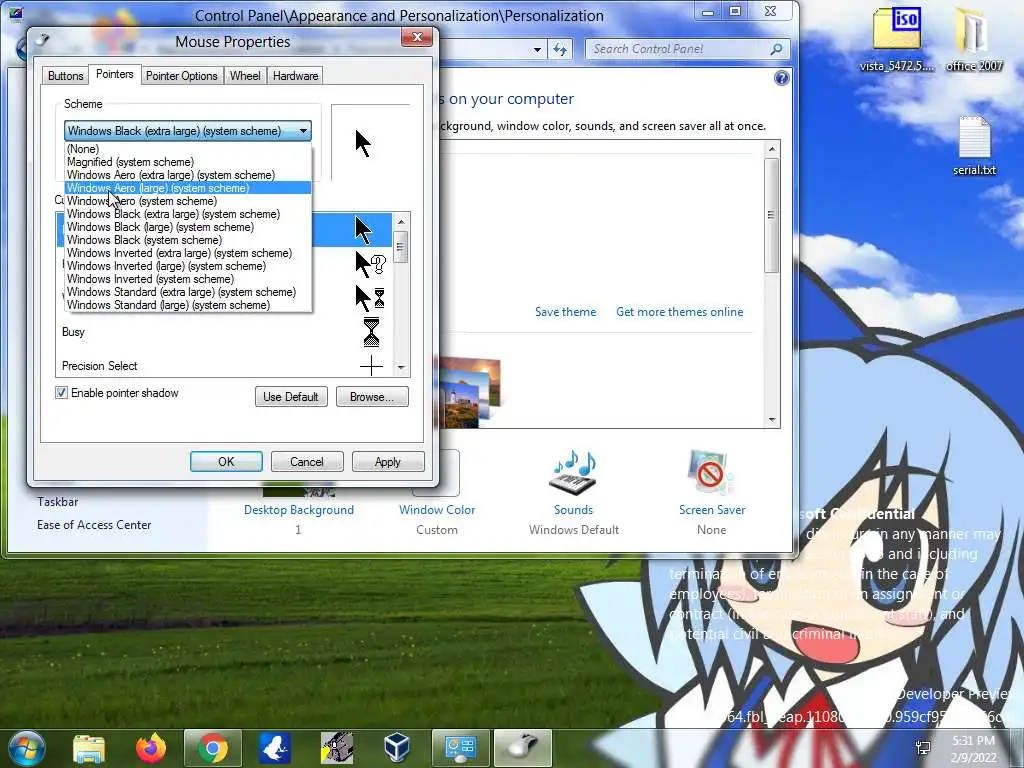The height and width of the screenshot is (768, 1024).
Task: Open the pinned blue frog app in the taskbar
Action: [274, 748]
